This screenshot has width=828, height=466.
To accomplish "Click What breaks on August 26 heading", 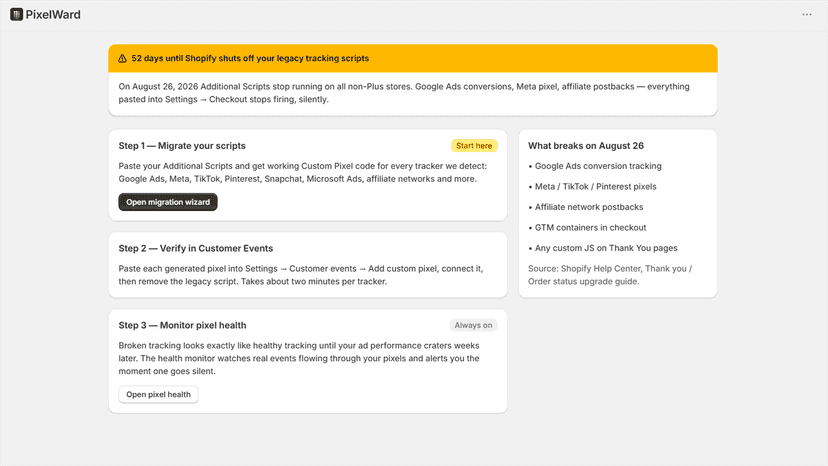I will point(586,146).
